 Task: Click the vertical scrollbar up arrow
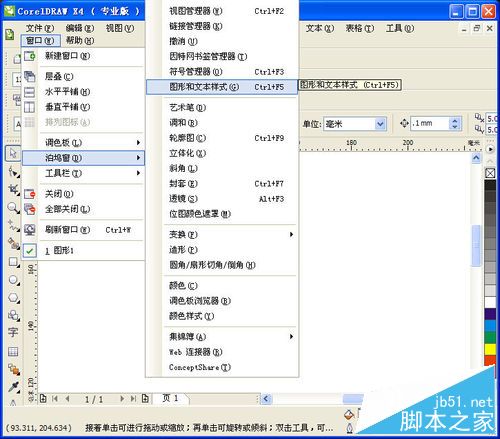pyautogui.click(x=476, y=157)
